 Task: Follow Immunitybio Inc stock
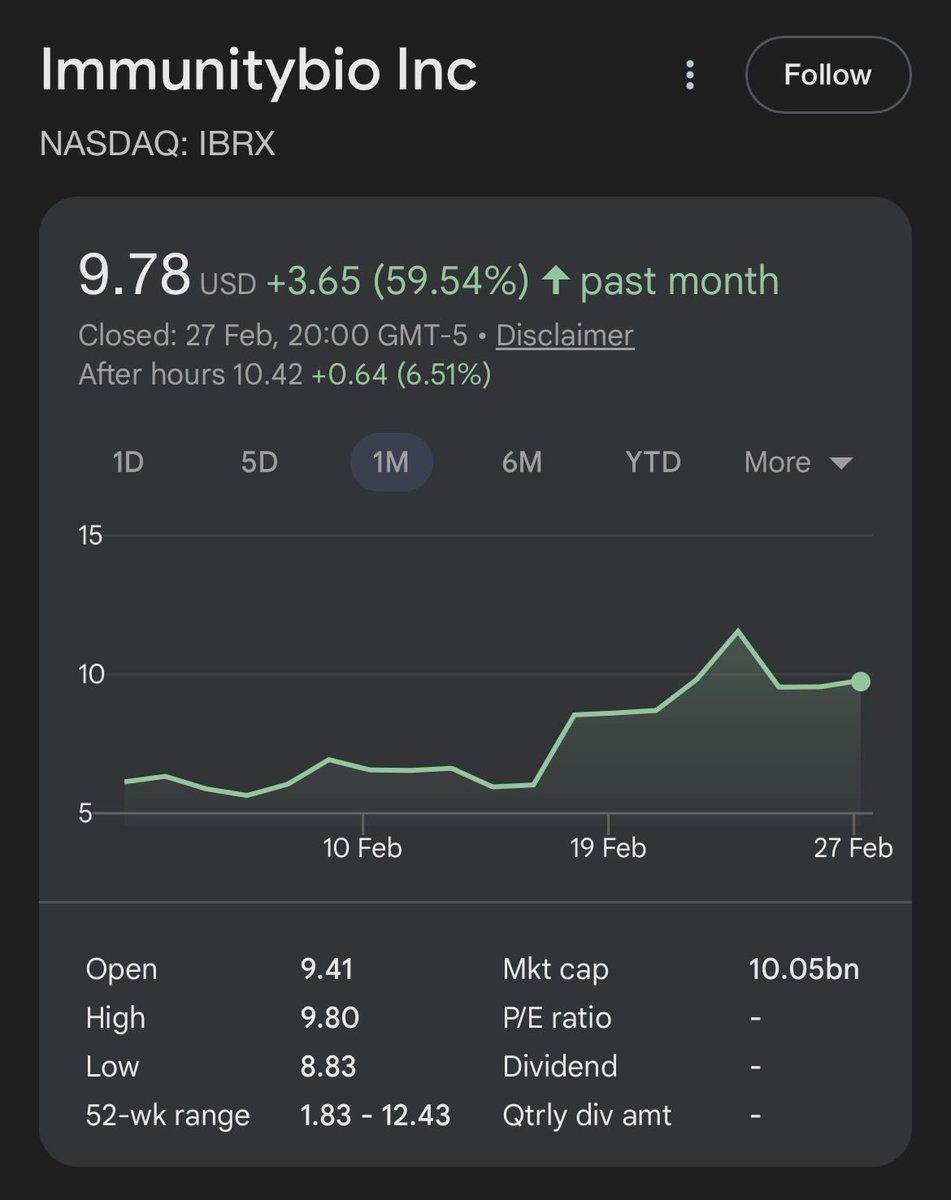click(827, 74)
